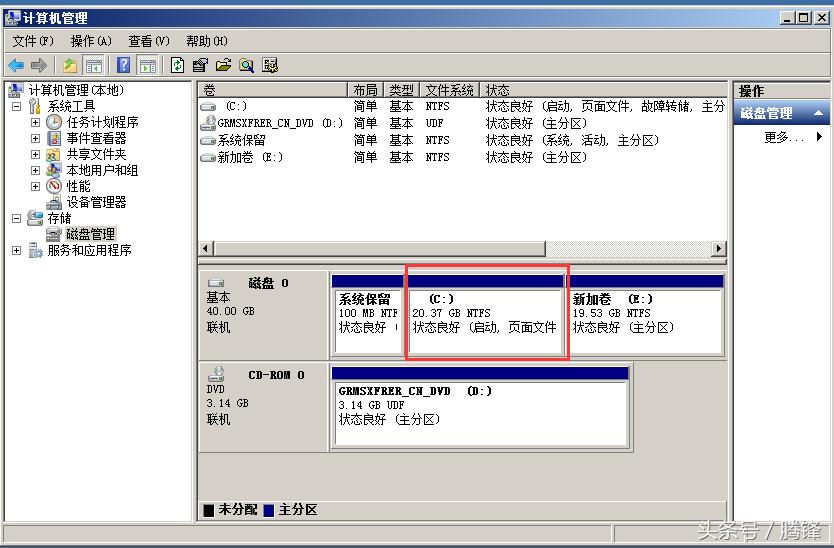Click the Properties toolbar icon
The height and width of the screenshot is (548, 834).
[x=200, y=65]
